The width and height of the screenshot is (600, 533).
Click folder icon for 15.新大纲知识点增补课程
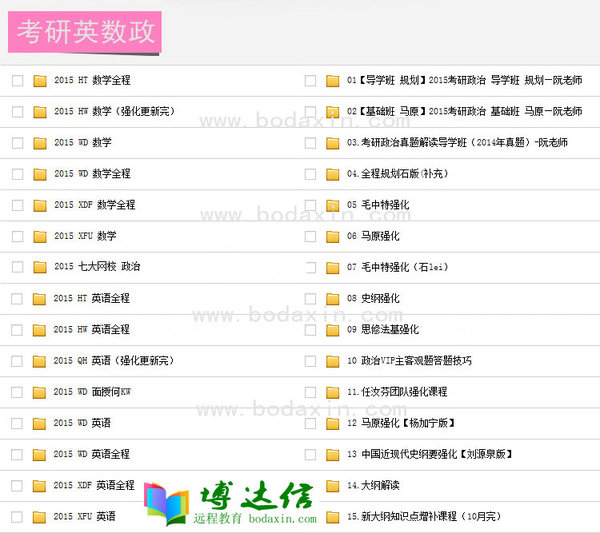(333, 517)
